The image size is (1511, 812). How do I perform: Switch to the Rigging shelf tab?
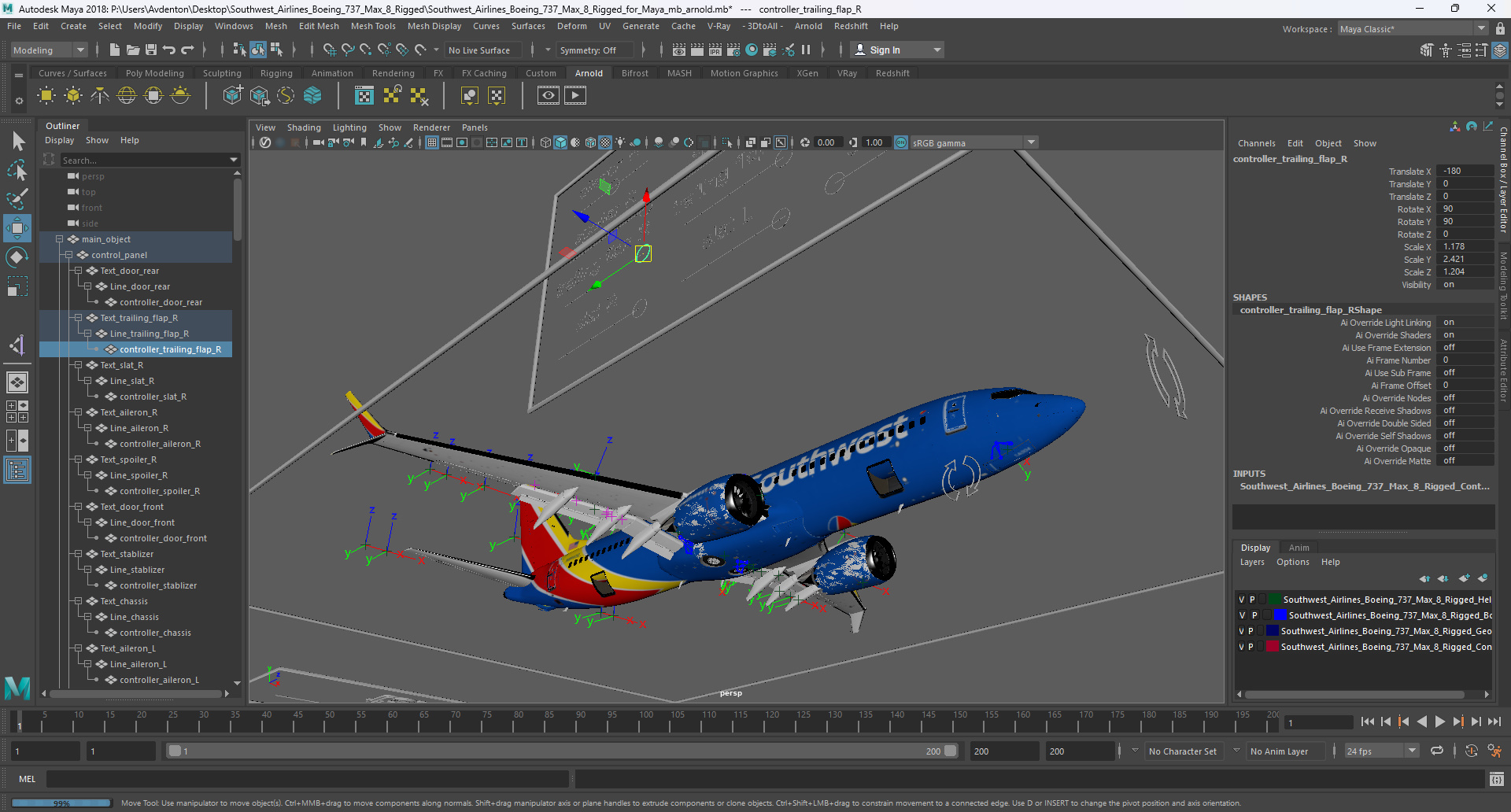click(x=276, y=73)
